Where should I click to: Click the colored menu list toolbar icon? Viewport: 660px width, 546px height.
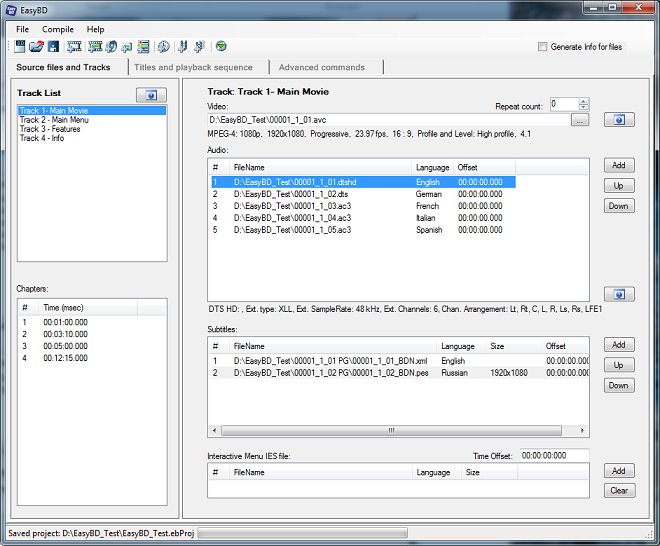click(x=144, y=46)
